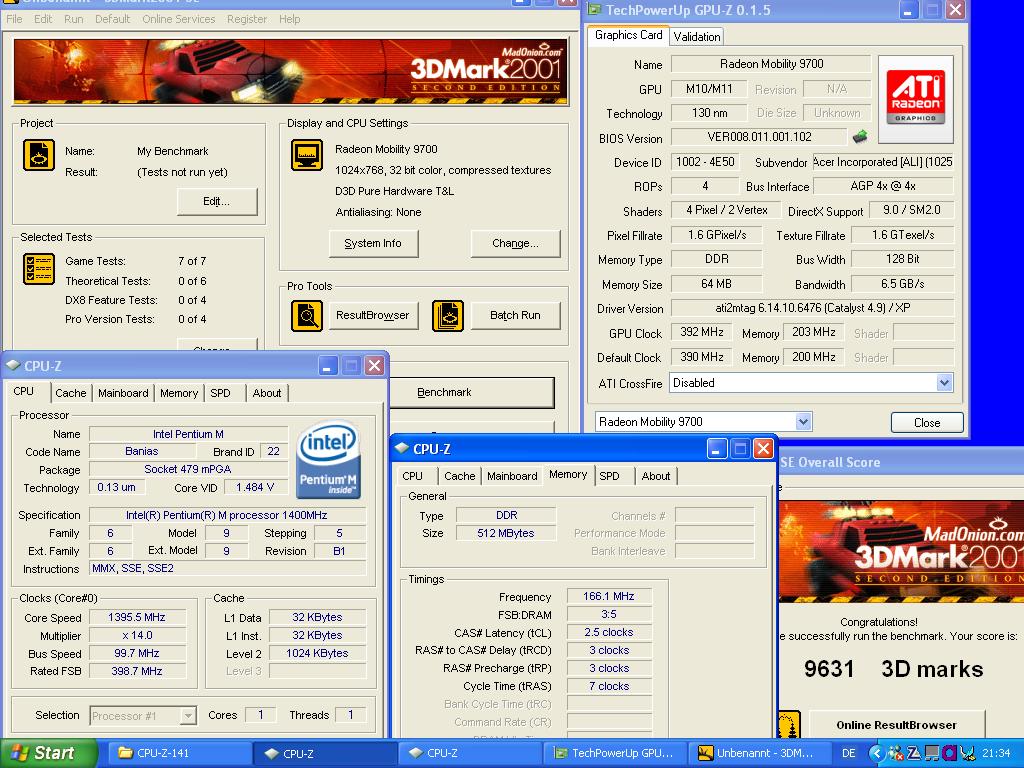Screen dimensions: 1024x768
Task: Open About tab in left CPU-Z
Action: (266, 393)
